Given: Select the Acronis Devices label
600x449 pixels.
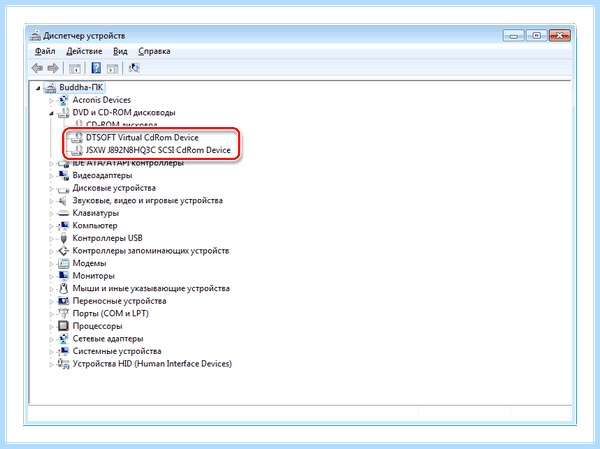Looking at the screenshot, I should coord(101,100).
